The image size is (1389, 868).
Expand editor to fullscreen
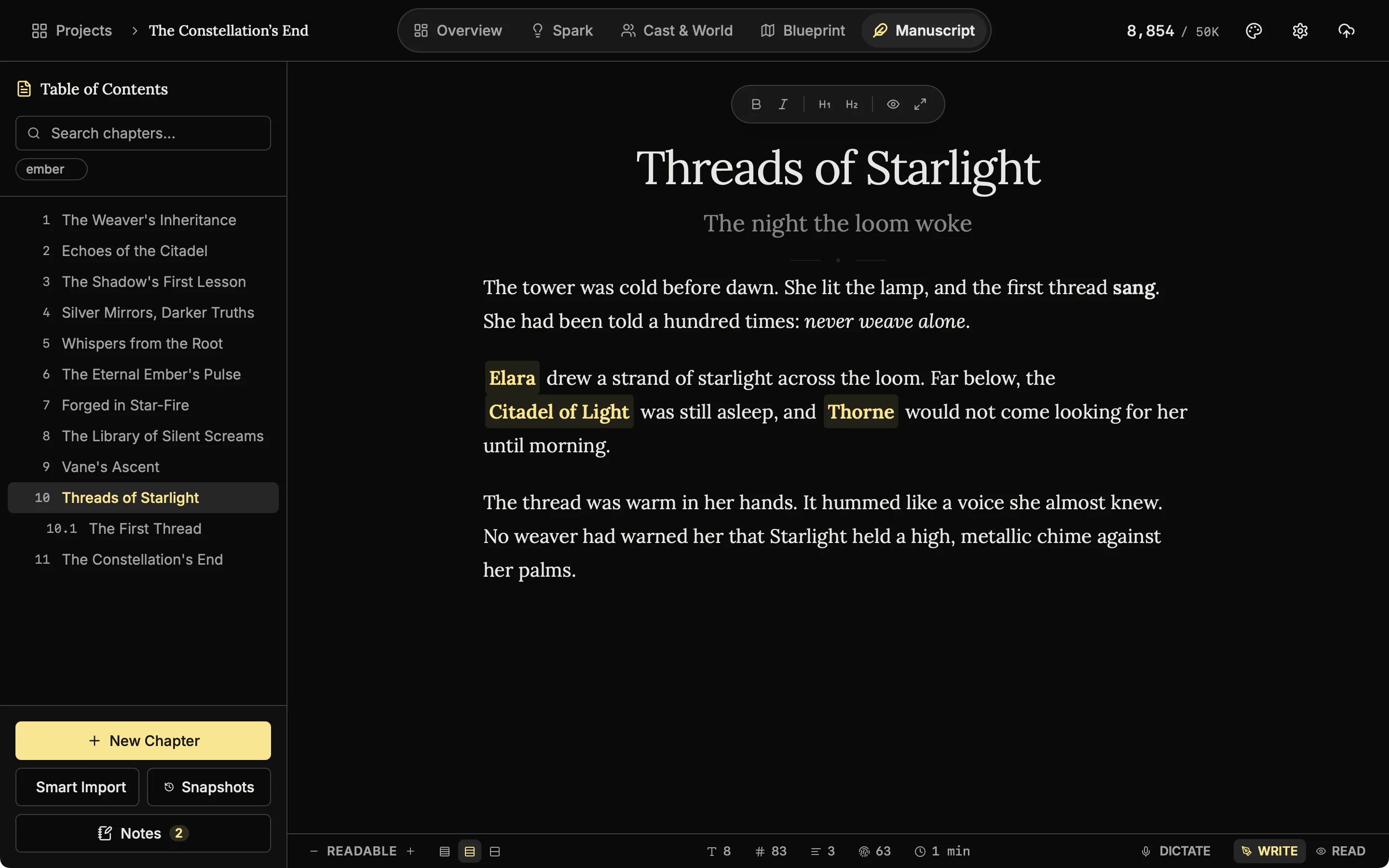[920, 104]
